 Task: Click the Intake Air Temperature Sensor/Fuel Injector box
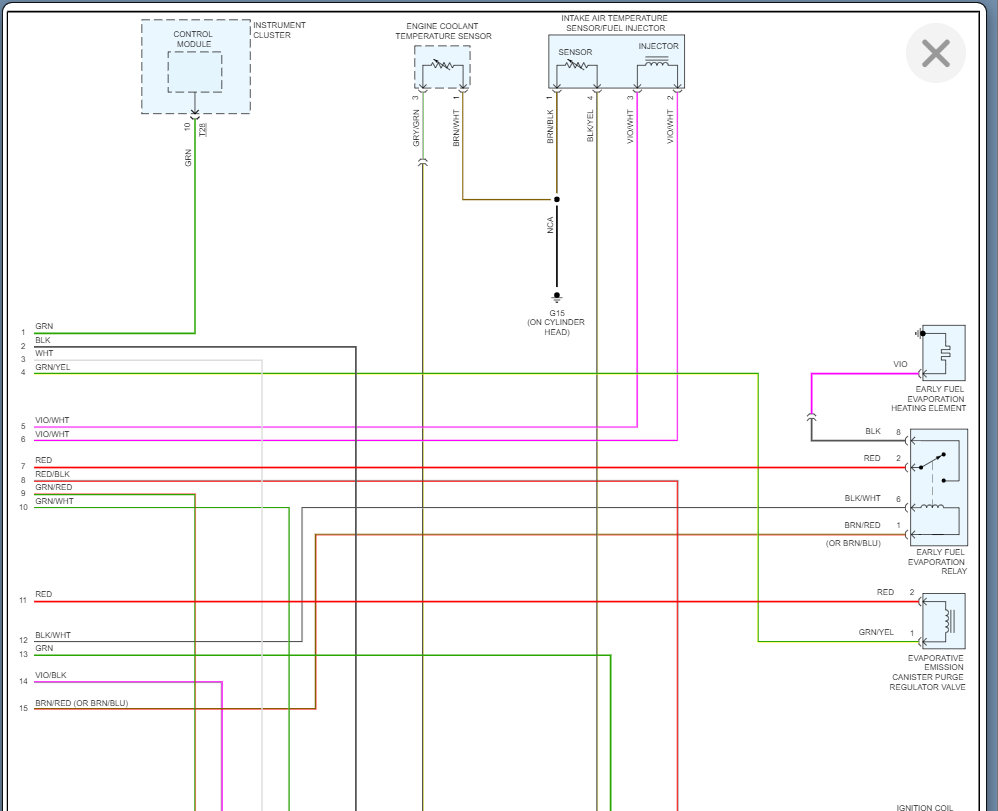tap(616, 62)
